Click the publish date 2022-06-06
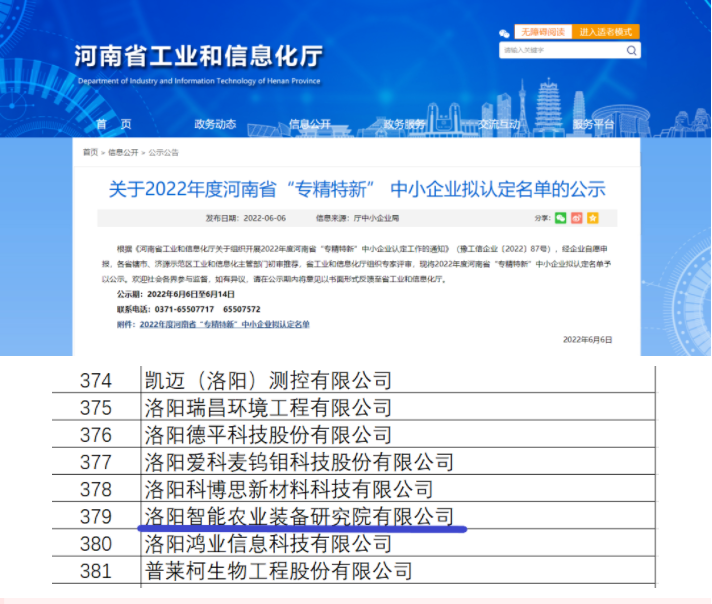This screenshot has width=712, height=604. [265, 218]
